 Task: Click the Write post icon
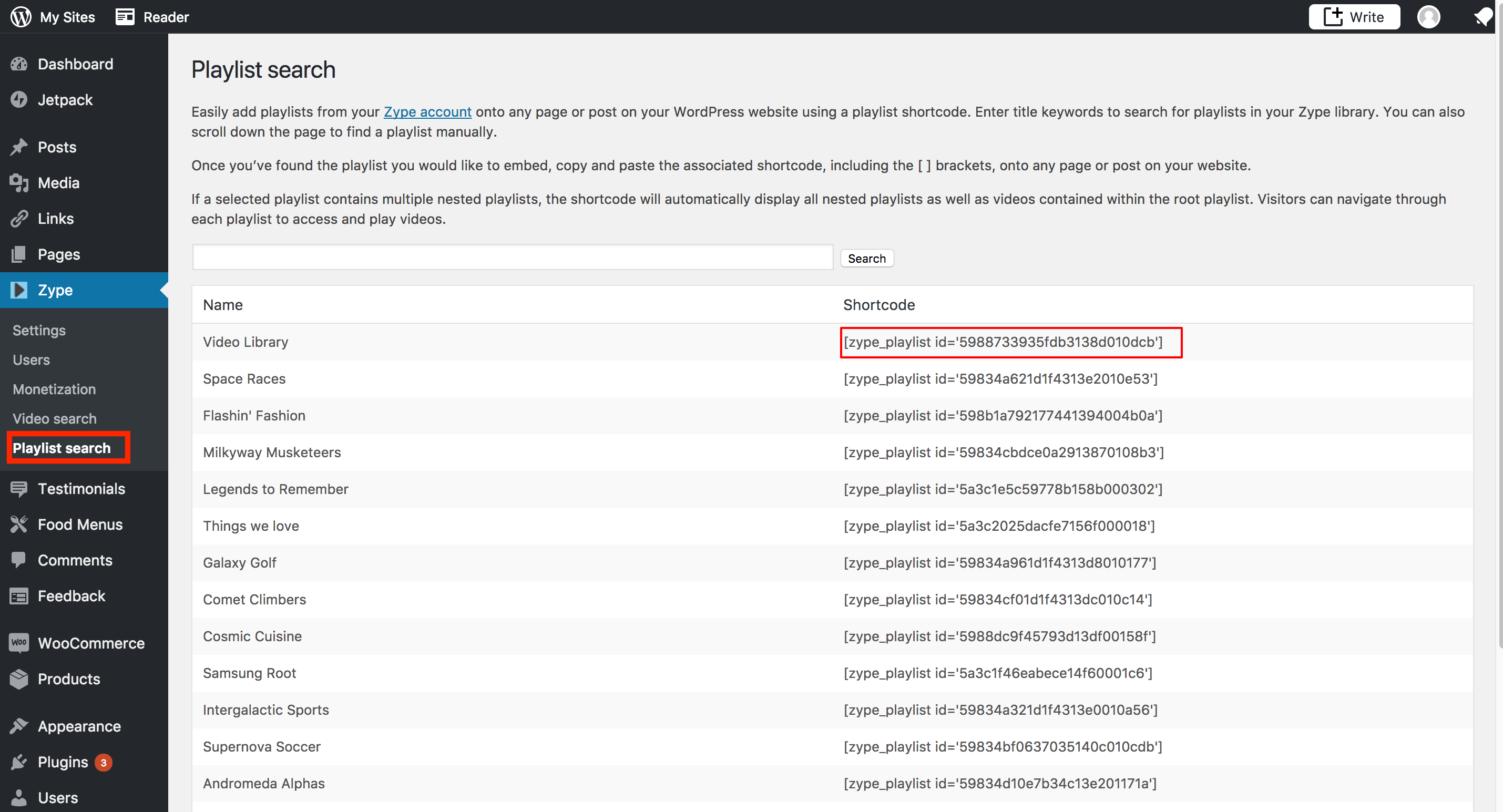[1333, 16]
